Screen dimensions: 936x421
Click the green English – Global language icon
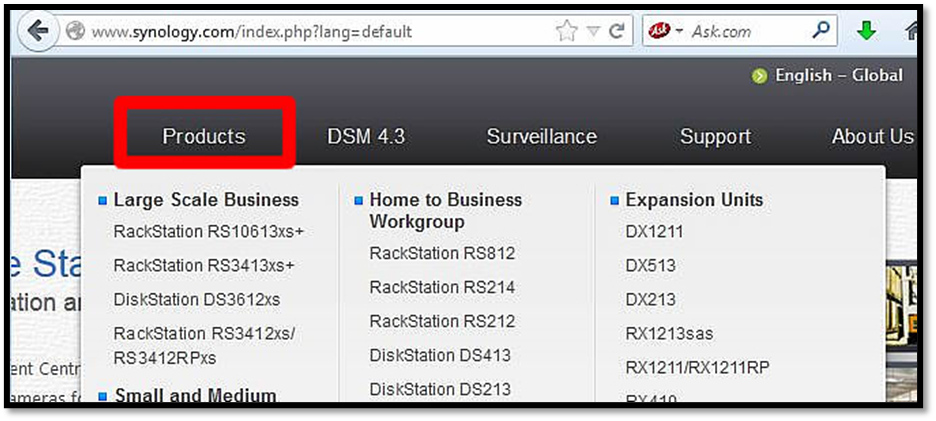pyautogui.click(x=760, y=76)
